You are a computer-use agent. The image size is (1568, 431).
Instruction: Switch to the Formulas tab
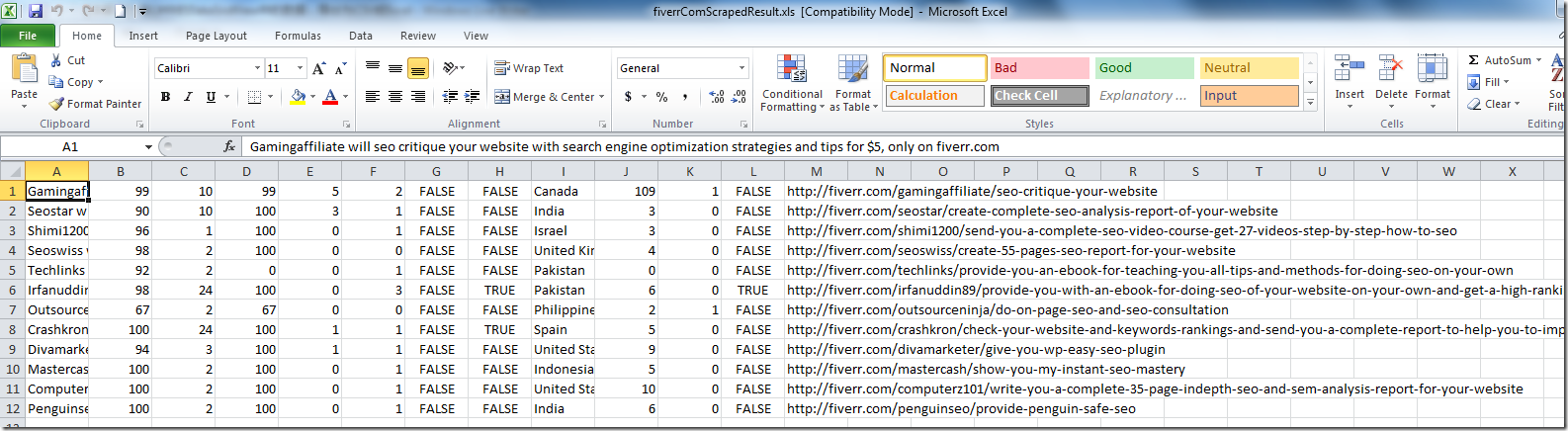[x=298, y=36]
